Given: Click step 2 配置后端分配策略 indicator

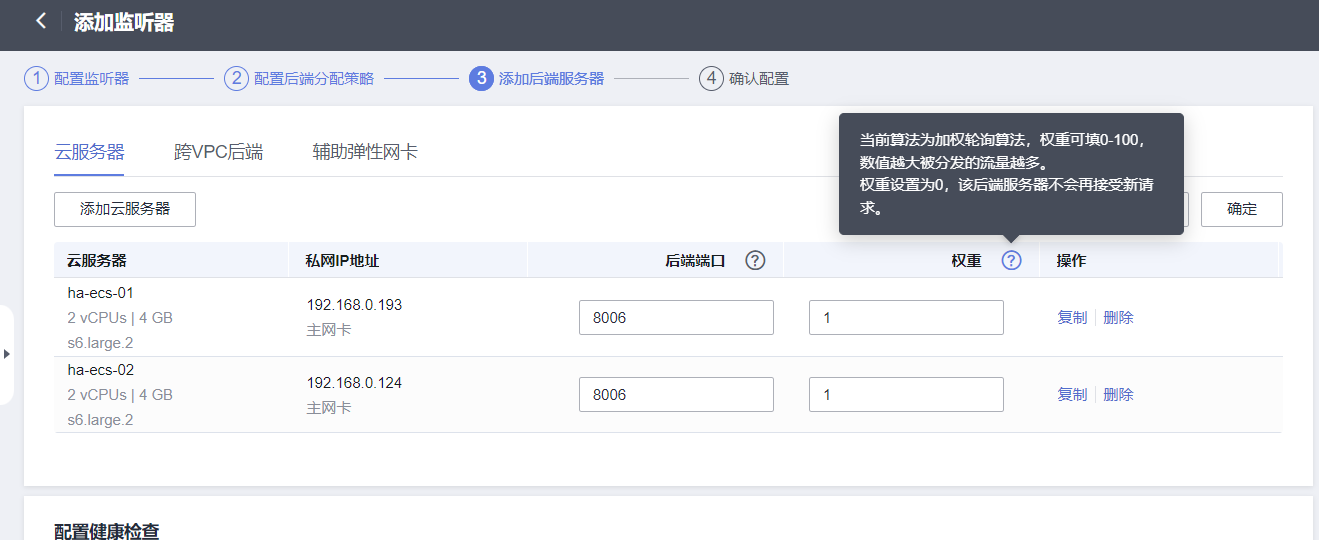Looking at the screenshot, I should tap(236, 78).
